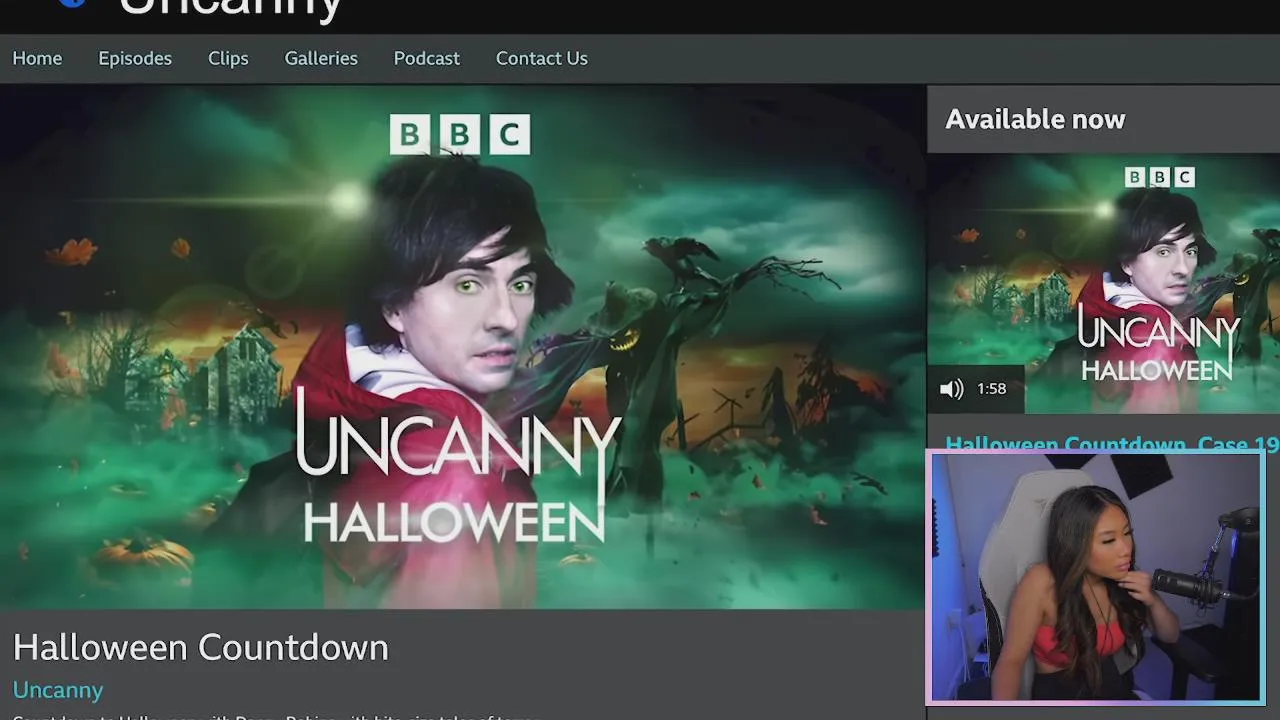Switch to Galleries in navigation
Screen dimensions: 1280x720
[x=321, y=58]
